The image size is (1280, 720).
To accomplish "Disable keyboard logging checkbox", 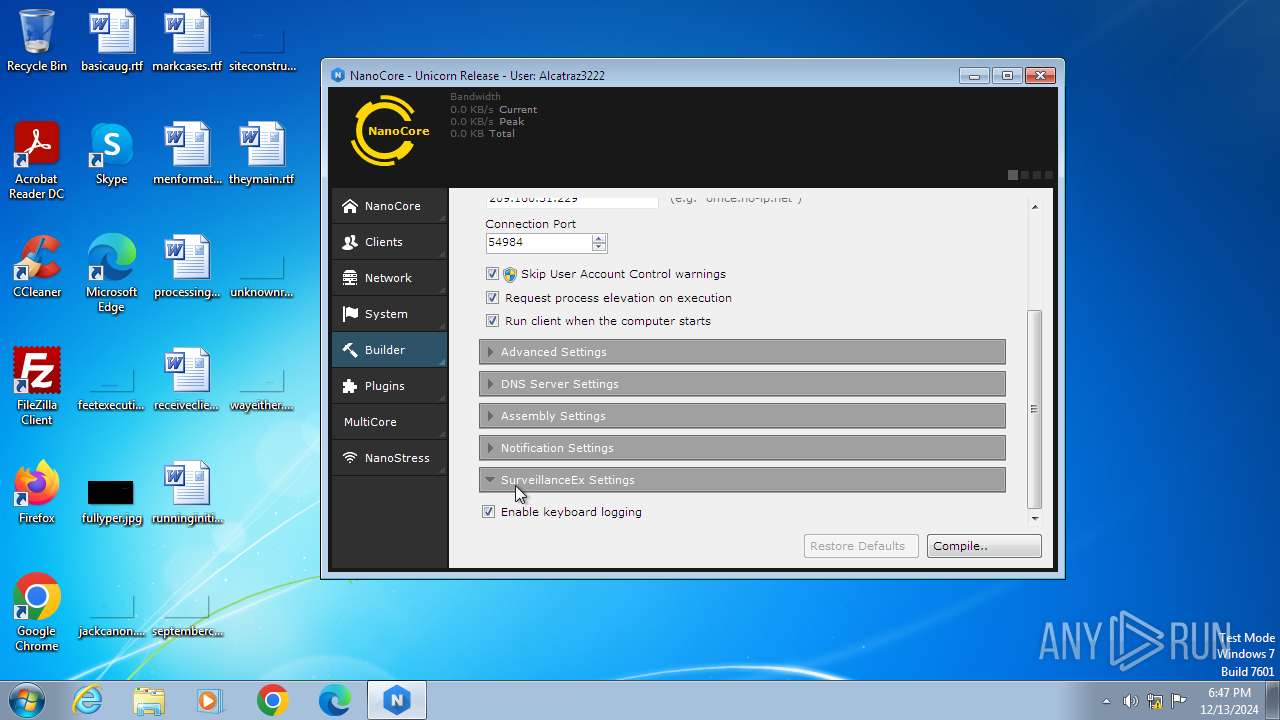I will pos(488,512).
